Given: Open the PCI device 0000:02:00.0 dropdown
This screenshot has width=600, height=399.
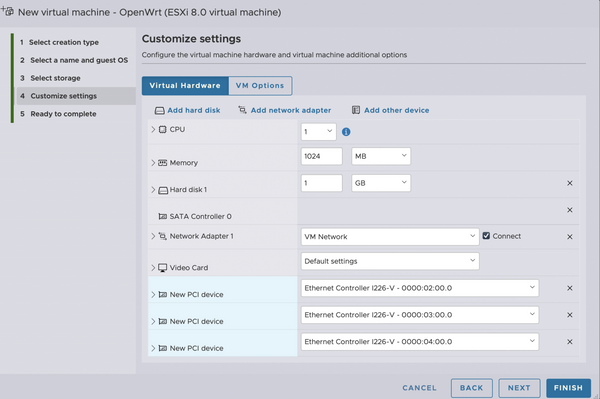Looking at the screenshot, I should pyautogui.click(x=420, y=288).
